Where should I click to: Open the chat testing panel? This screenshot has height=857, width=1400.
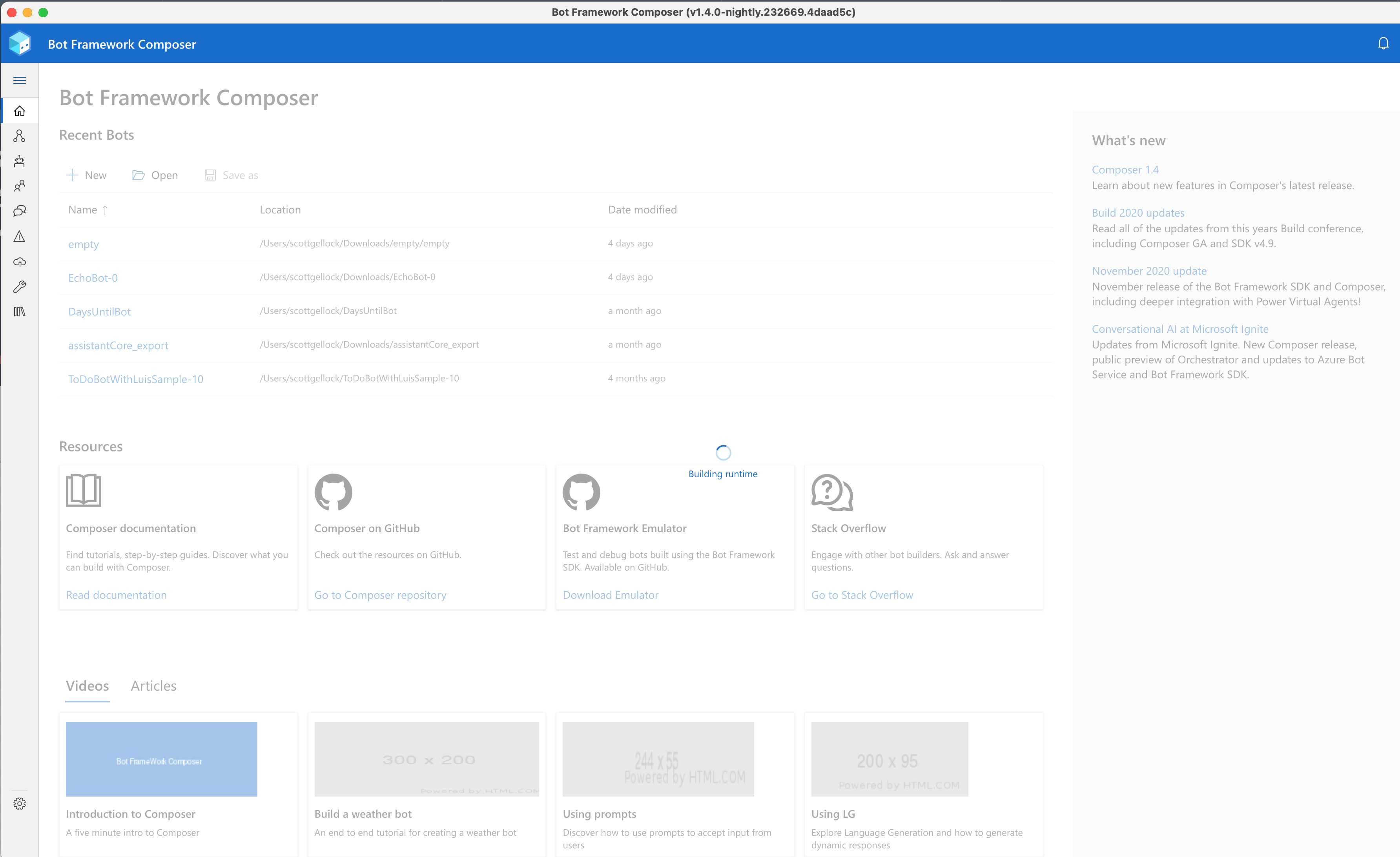click(x=20, y=210)
